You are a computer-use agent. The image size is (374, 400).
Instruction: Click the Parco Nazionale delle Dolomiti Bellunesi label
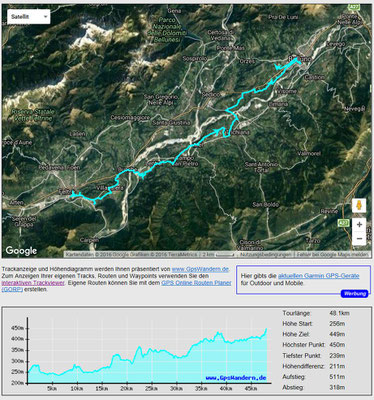click(168, 30)
